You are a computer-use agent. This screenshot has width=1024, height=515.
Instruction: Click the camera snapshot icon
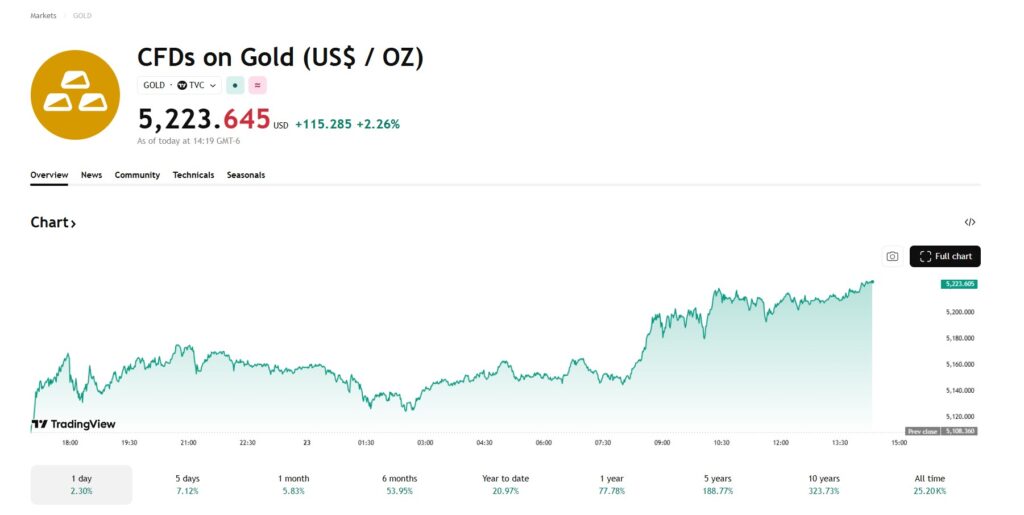click(x=892, y=256)
